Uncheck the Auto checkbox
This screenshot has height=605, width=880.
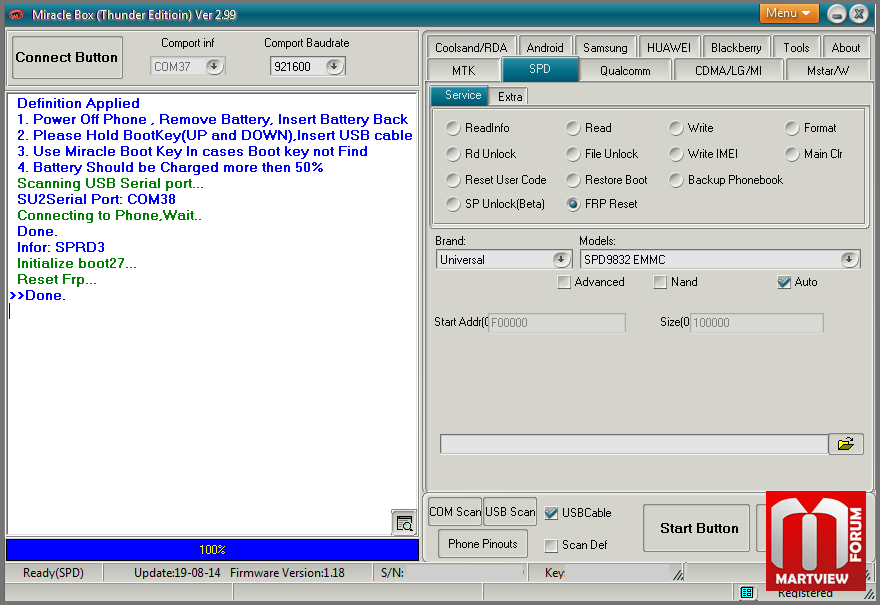(x=784, y=283)
